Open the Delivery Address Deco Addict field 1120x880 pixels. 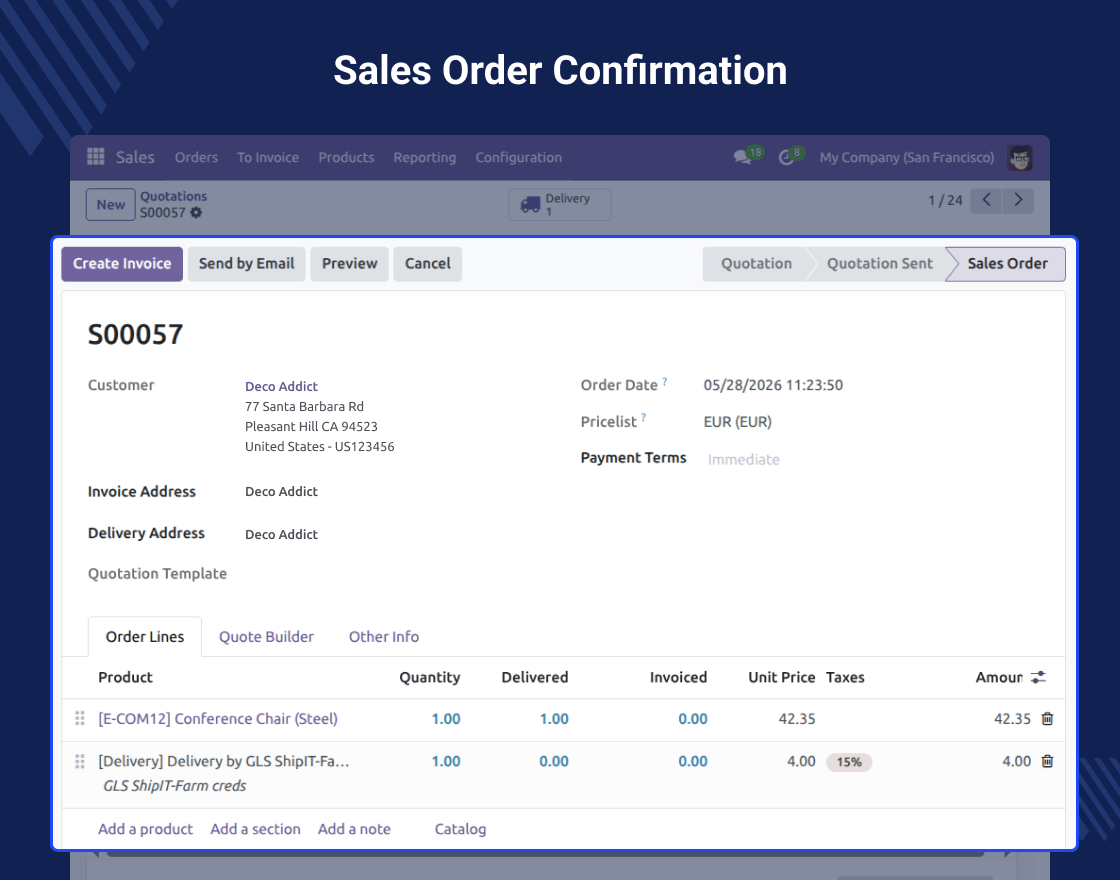point(281,534)
